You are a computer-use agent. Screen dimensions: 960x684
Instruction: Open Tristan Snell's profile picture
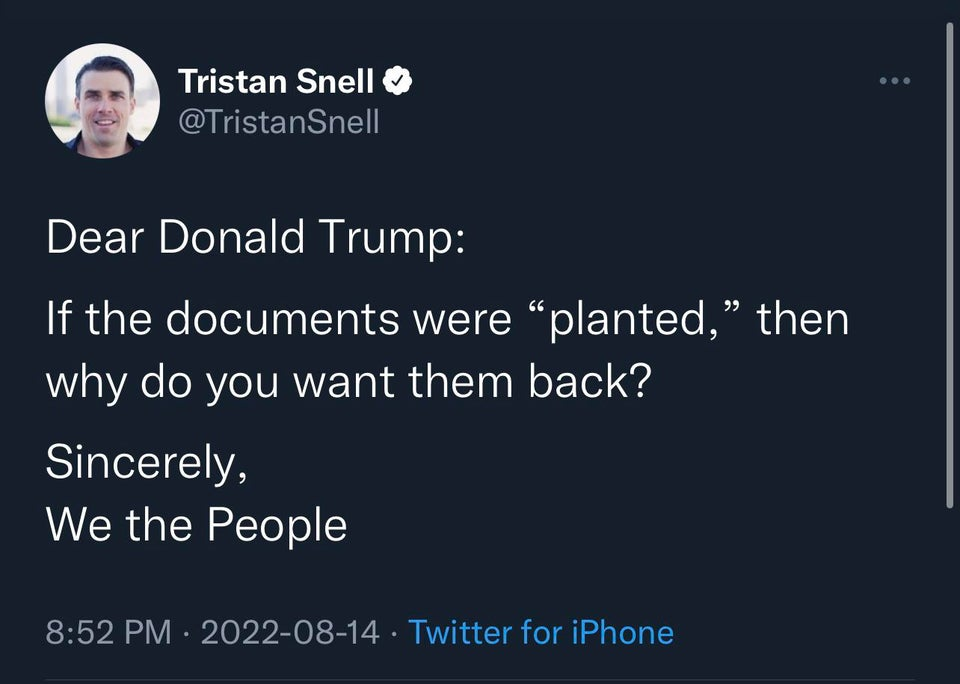102,100
